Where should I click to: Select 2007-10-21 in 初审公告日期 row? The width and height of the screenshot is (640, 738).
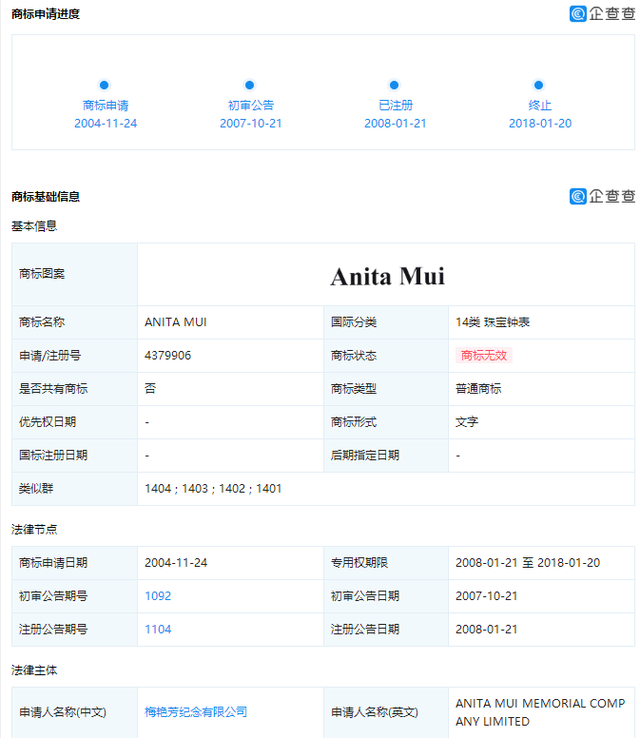(x=487, y=596)
